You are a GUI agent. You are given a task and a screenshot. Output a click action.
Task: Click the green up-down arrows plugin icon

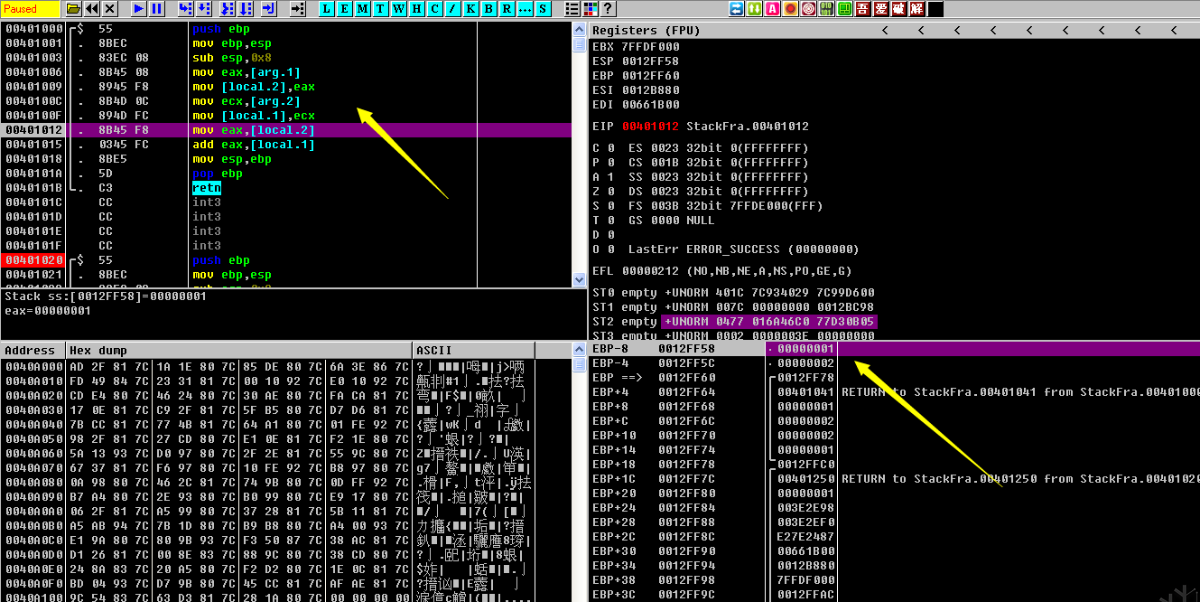[x=754, y=9]
